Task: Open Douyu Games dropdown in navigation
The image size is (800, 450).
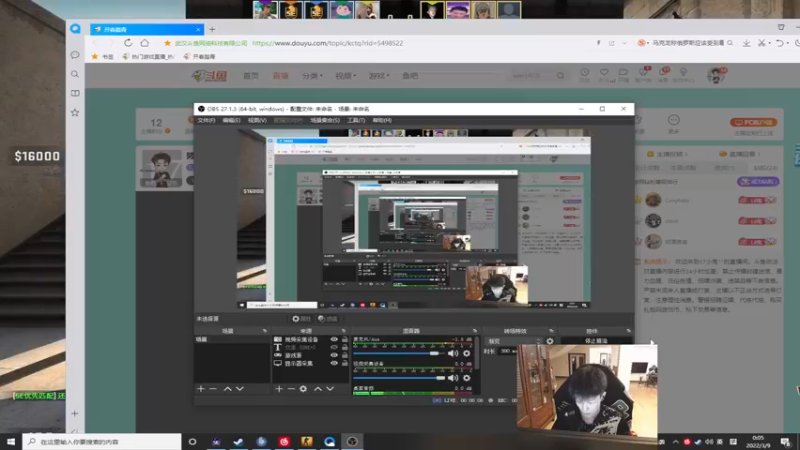Action: pos(379,76)
